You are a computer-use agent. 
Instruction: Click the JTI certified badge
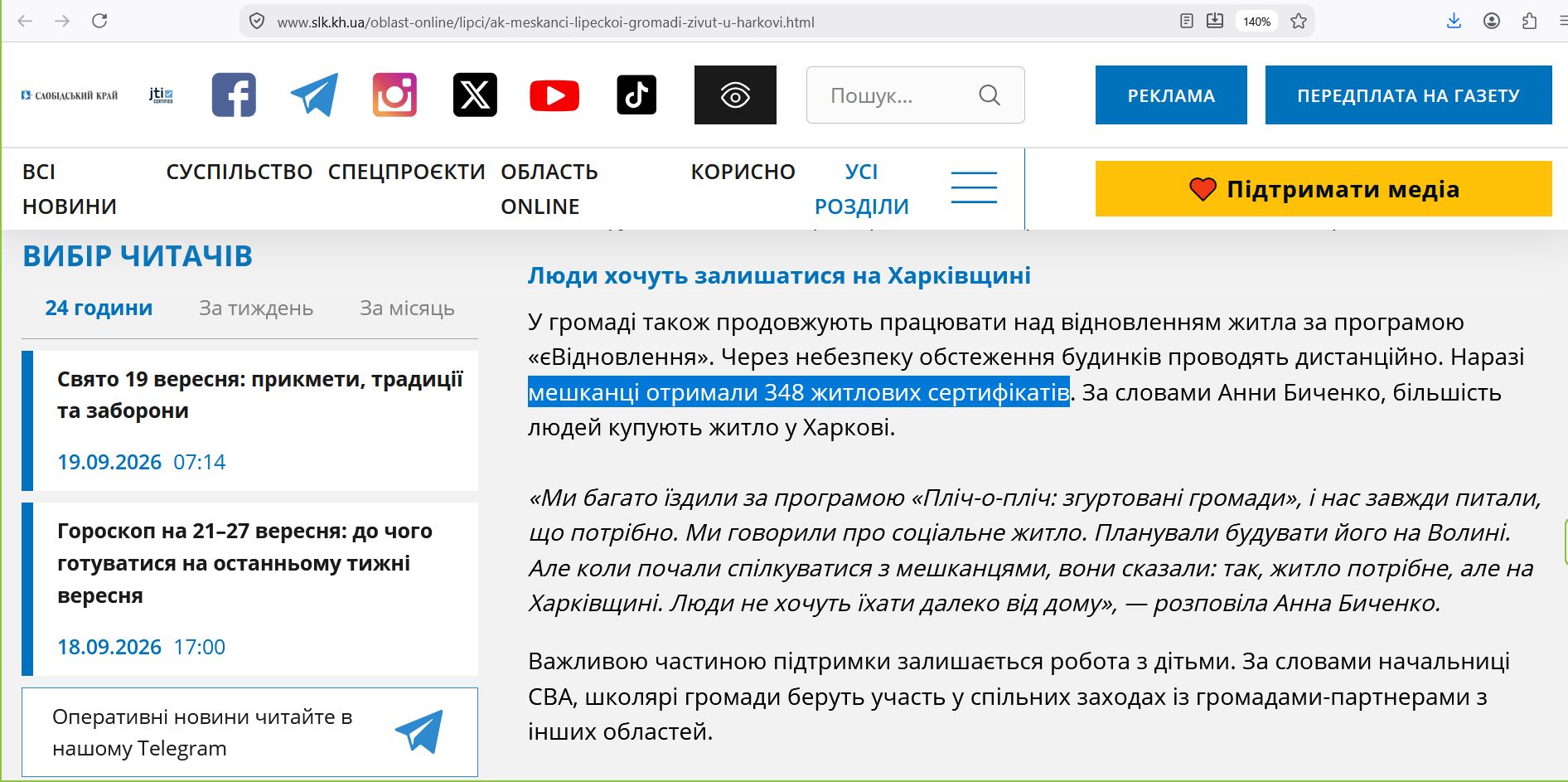pos(161,95)
